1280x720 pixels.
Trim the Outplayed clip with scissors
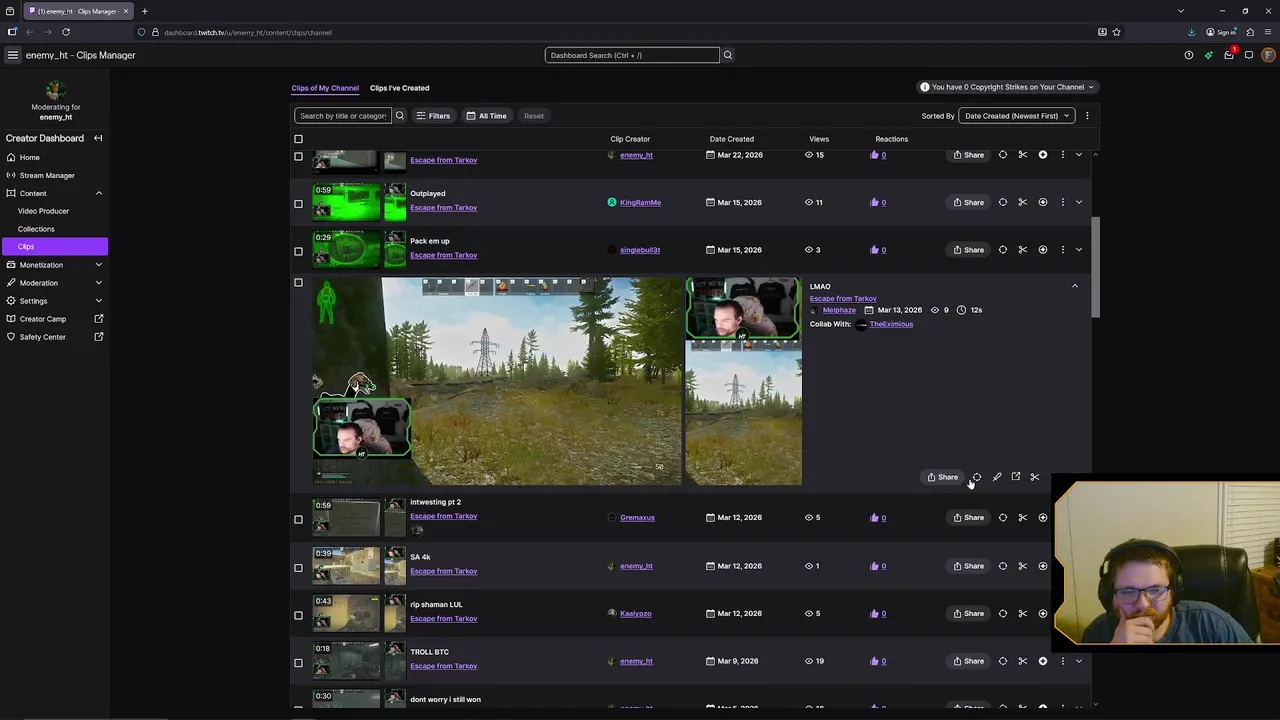[x=1023, y=202]
